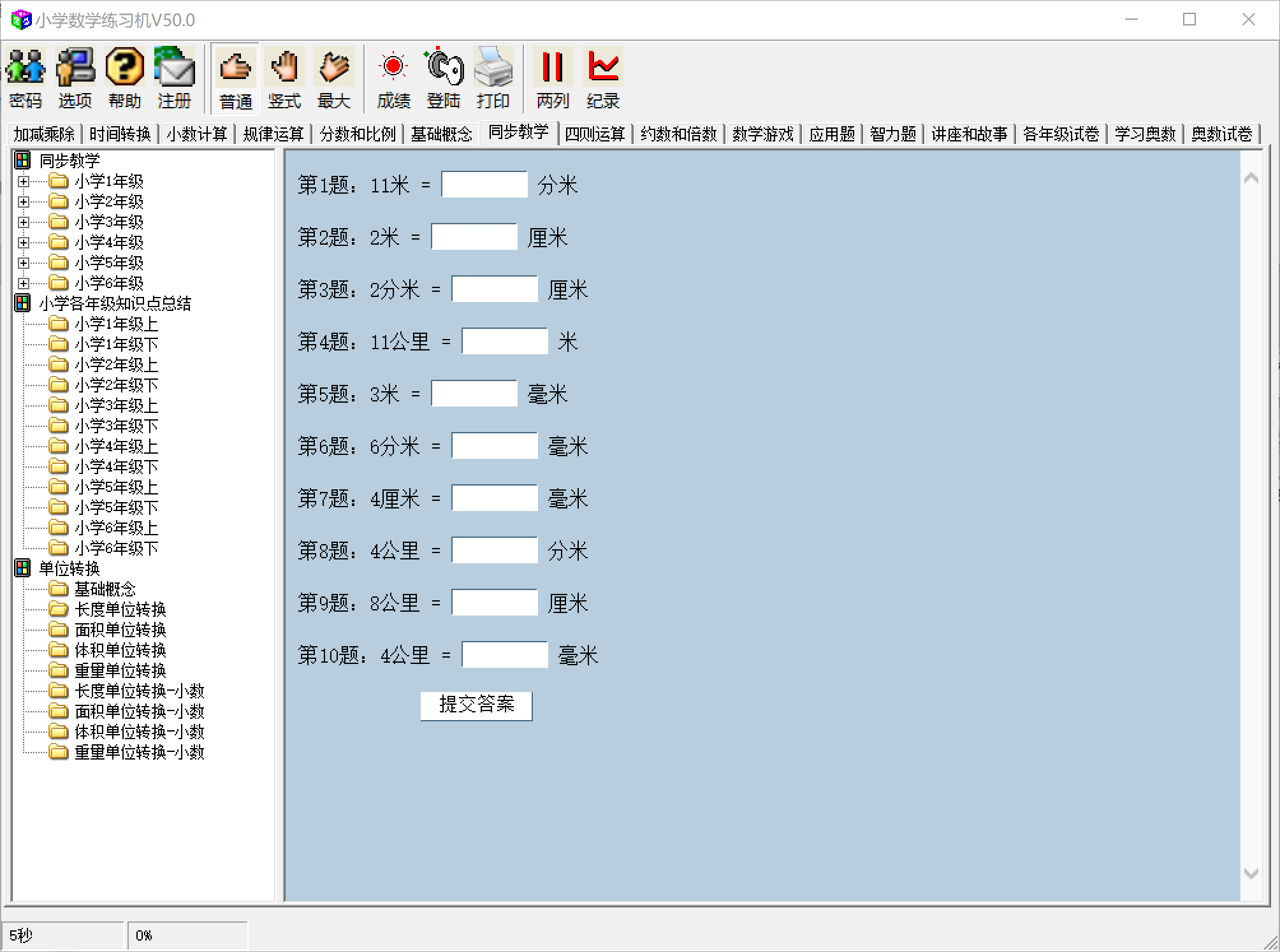1280x952 pixels.
Task: Click the 单位转换 root node icon
Action: 22,568
